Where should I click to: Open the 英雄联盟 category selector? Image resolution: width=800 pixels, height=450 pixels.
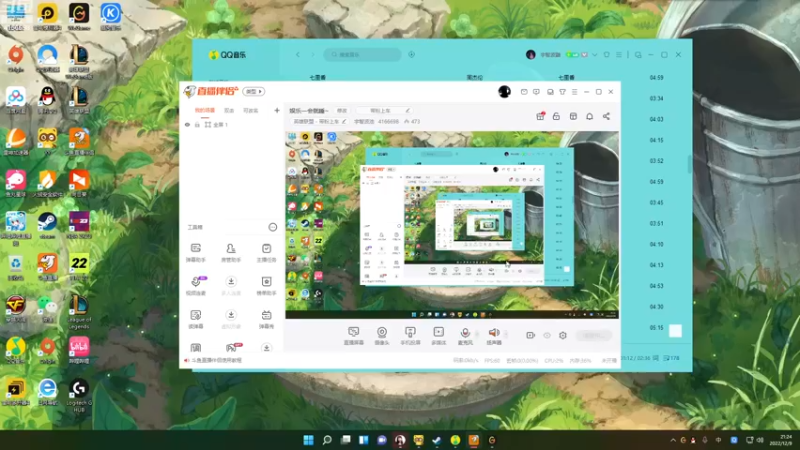[319, 121]
